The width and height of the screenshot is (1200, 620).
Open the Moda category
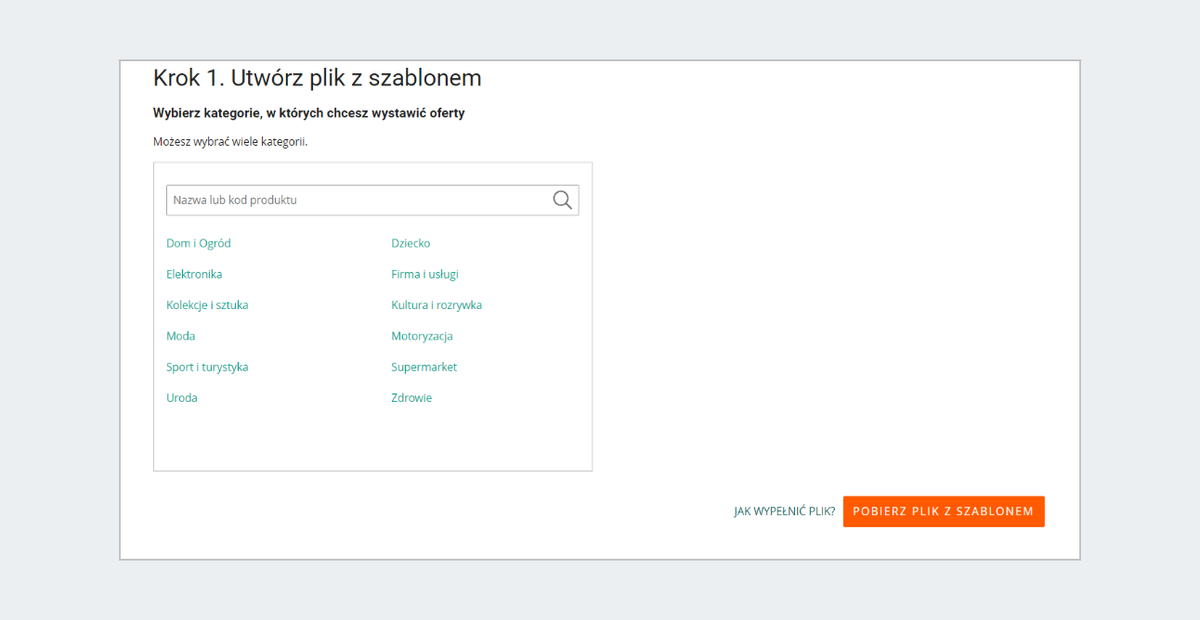[x=181, y=336]
